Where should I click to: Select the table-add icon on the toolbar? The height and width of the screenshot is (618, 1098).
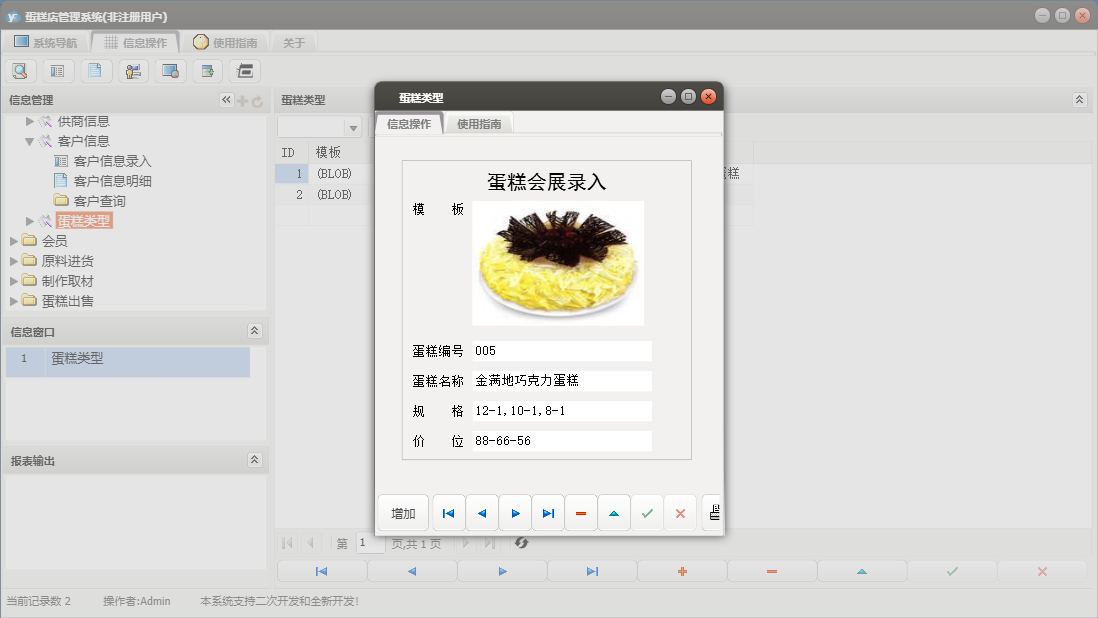(x=206, y=70)
